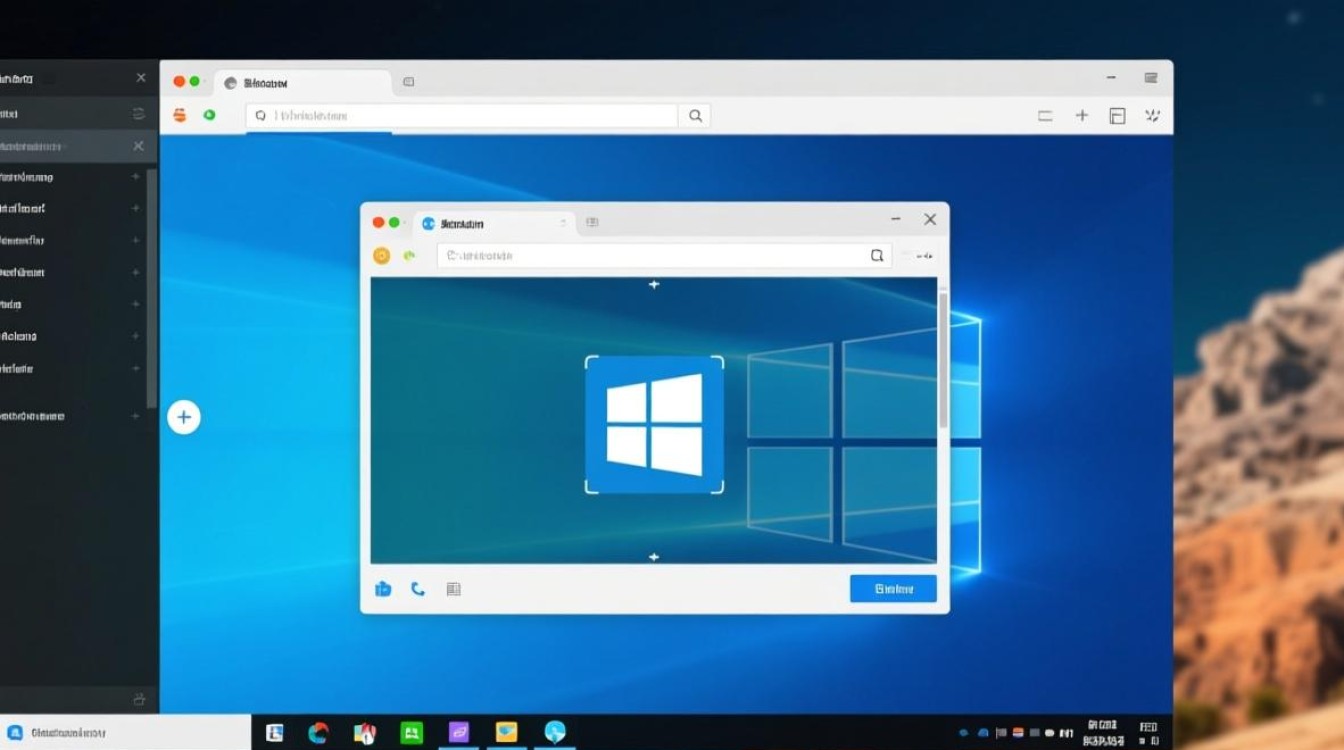This screenshot has width=1344, height=750.
Task: Click the orange circle icon in inner toolbar
Action: click(381, 256)
